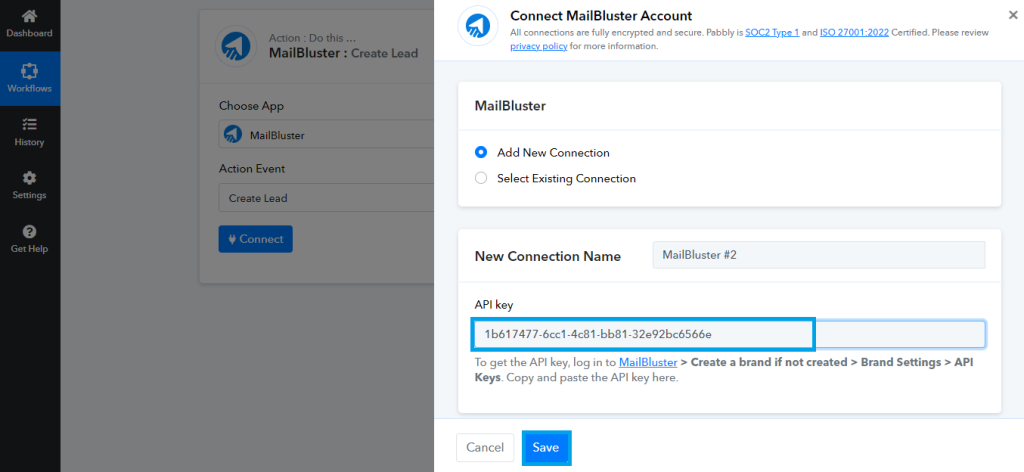Click the Connect MailBluster Account title
The image size is (1024, 472).
[x=601, y=16]
